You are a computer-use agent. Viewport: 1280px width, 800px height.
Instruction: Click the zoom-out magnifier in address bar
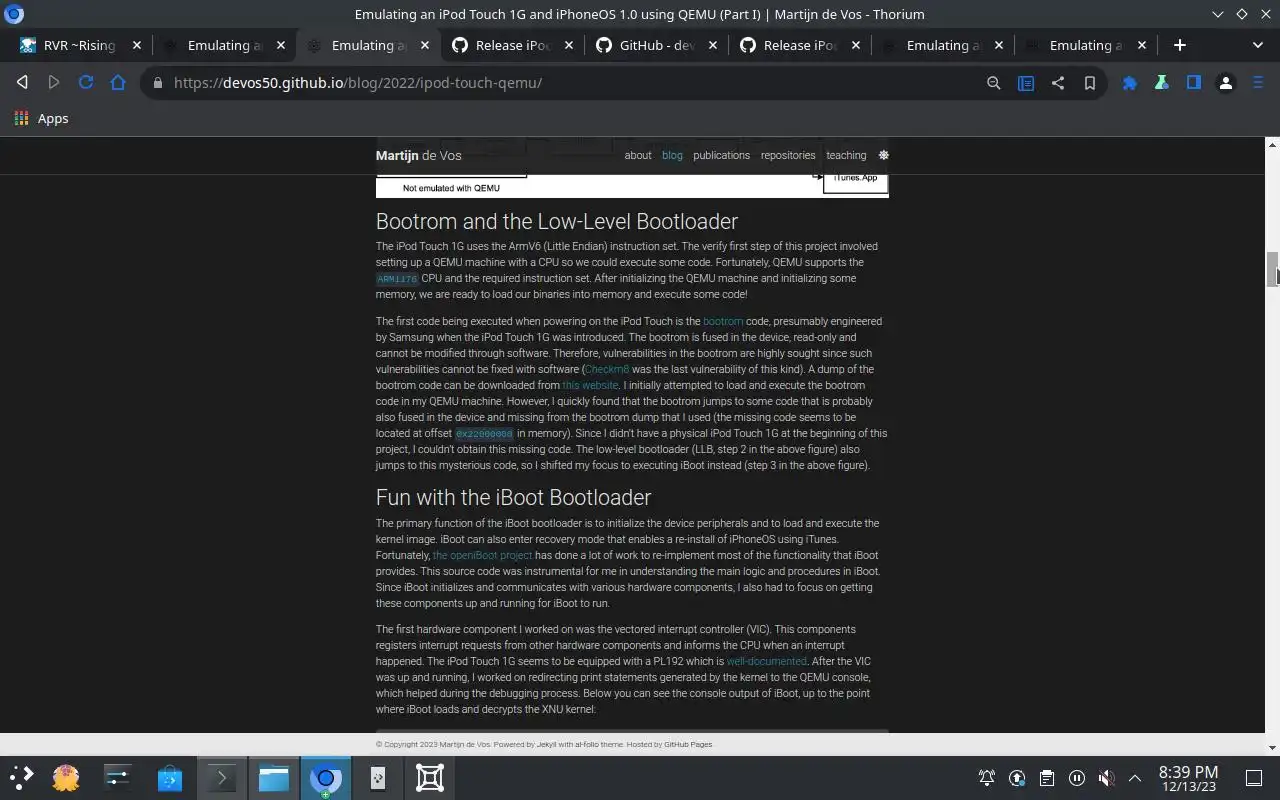pyautogui.click(x=993, y=83)
